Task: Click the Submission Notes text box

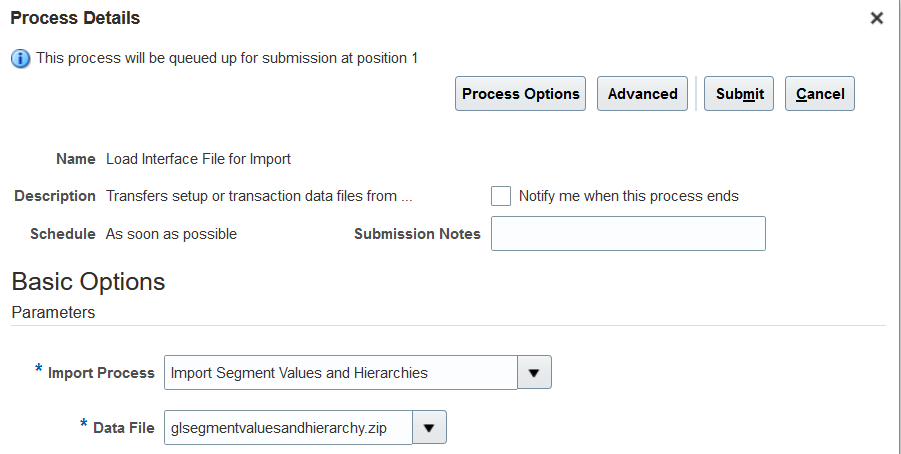Action: [x=628, y=233]
